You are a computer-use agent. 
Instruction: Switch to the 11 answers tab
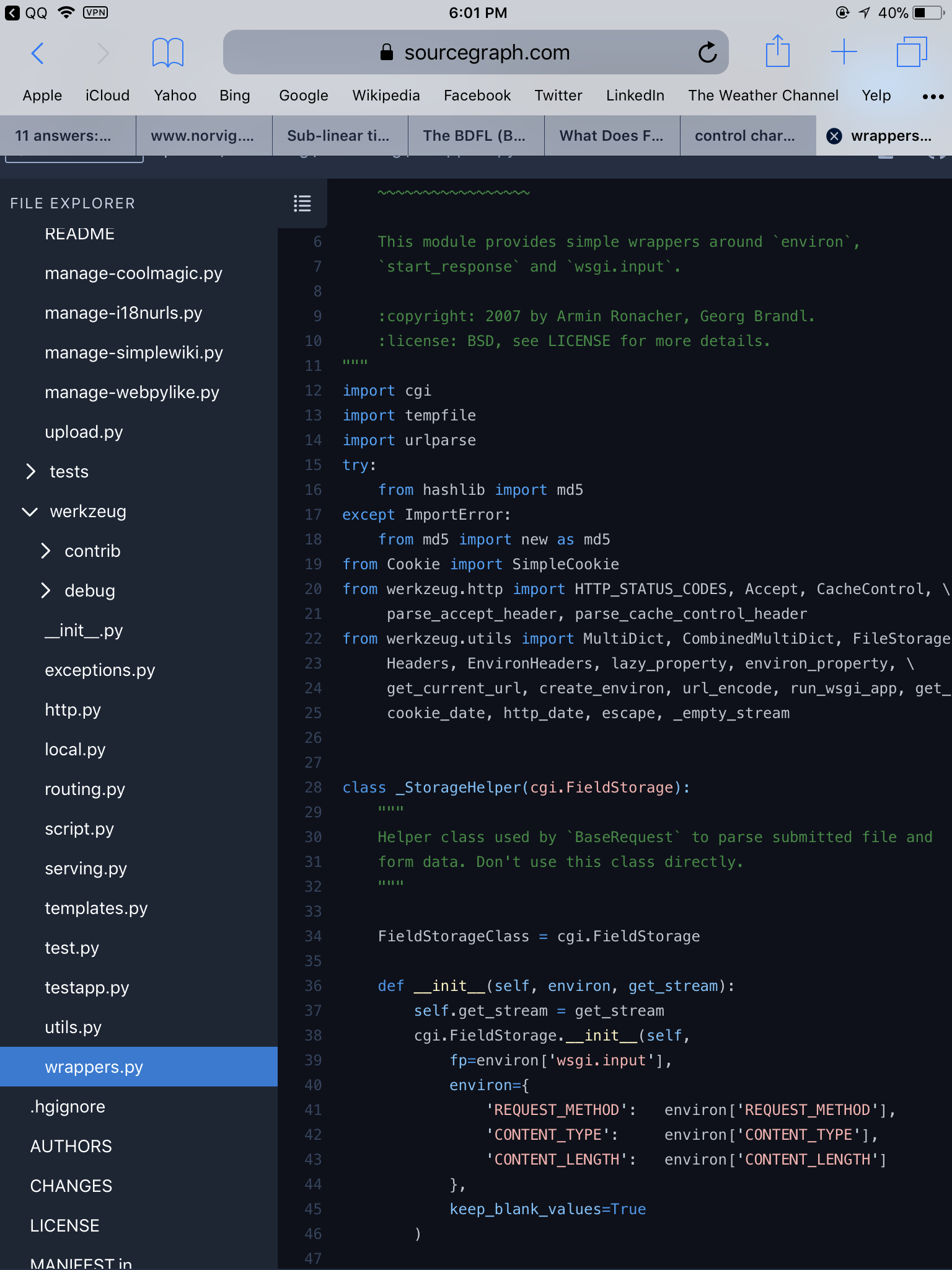[x=68, y=136]
